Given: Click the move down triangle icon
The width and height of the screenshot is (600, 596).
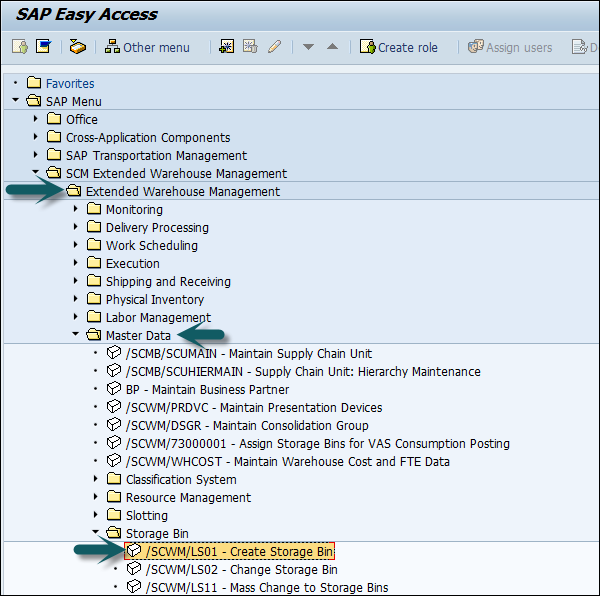Looking at the screenshot, I should [308, 47].
